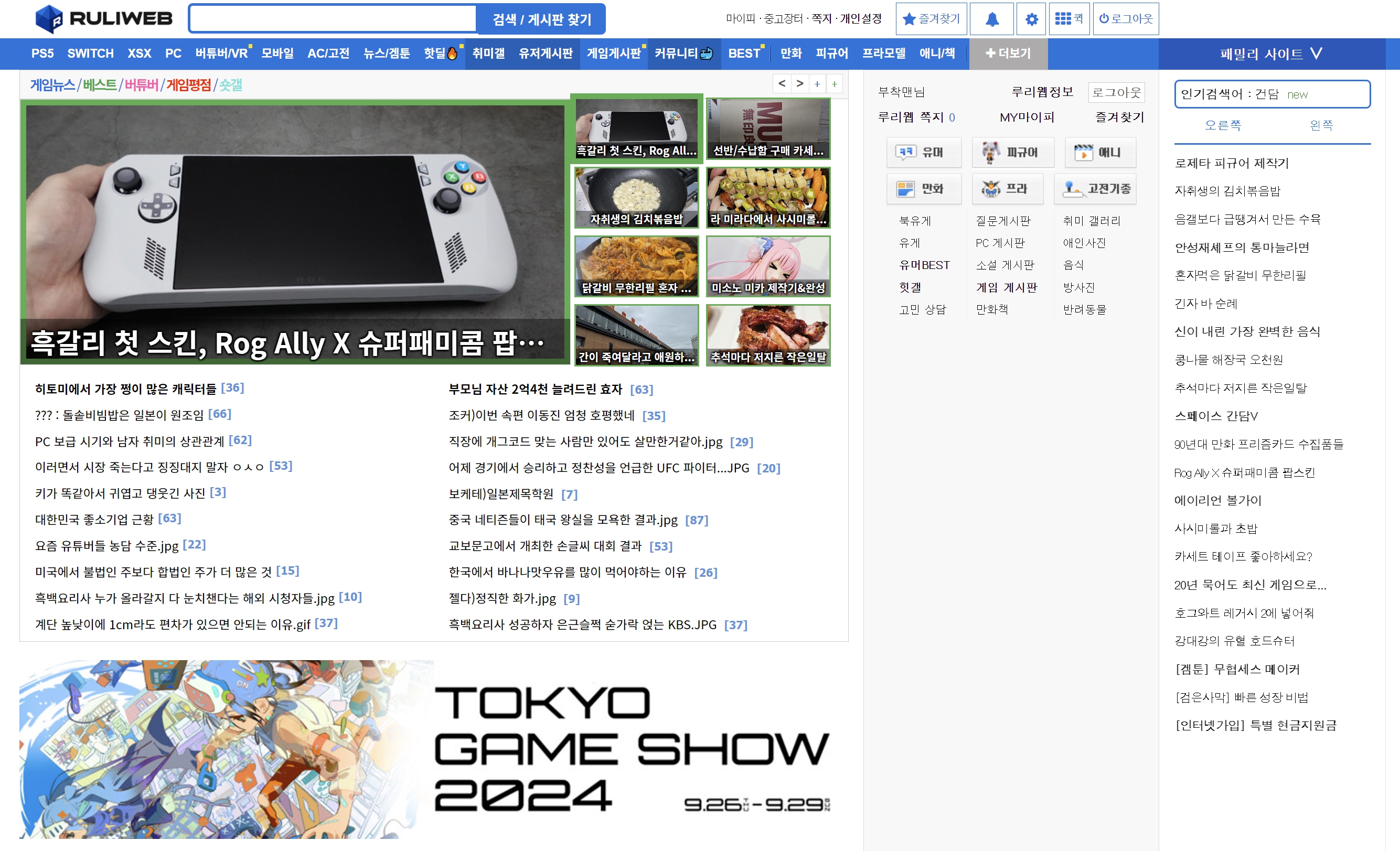Open the 피규어 shortcut icon
The width and height of the screenshot is (1400, 851).
(1012, 152)
